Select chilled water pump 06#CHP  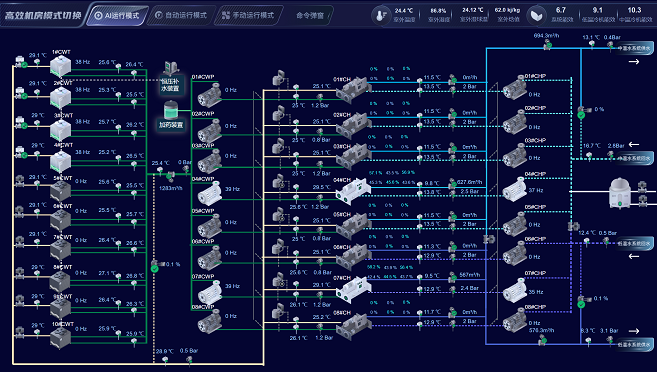515,253
